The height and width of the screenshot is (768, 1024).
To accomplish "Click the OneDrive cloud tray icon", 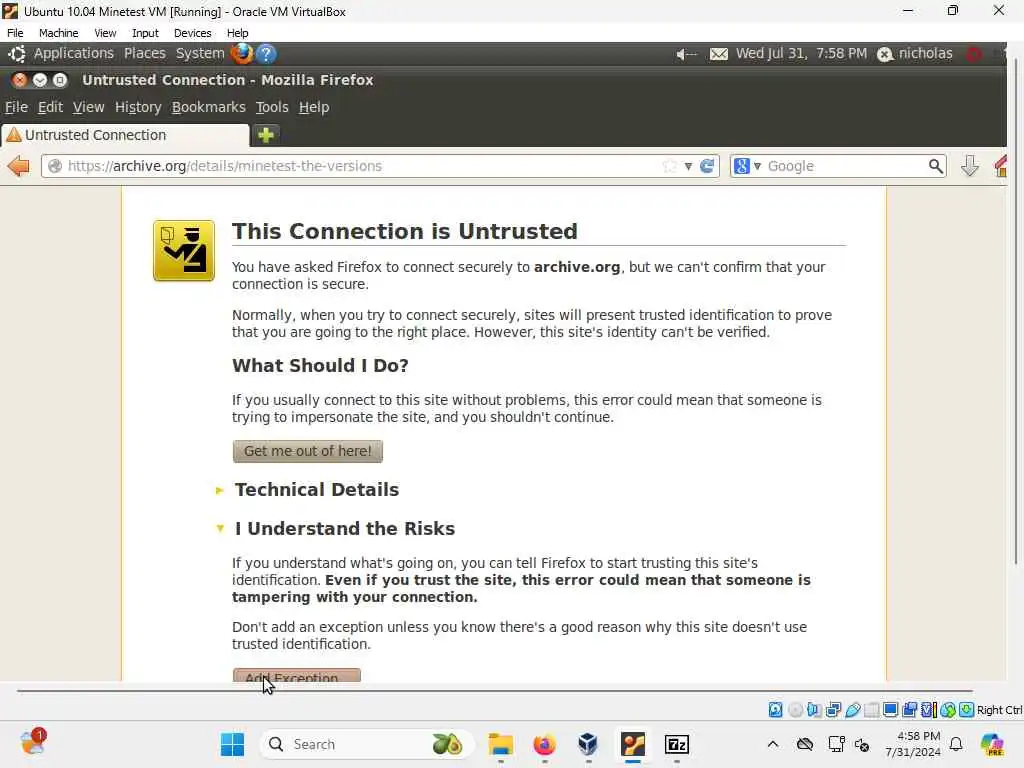I will click(805, 744).
